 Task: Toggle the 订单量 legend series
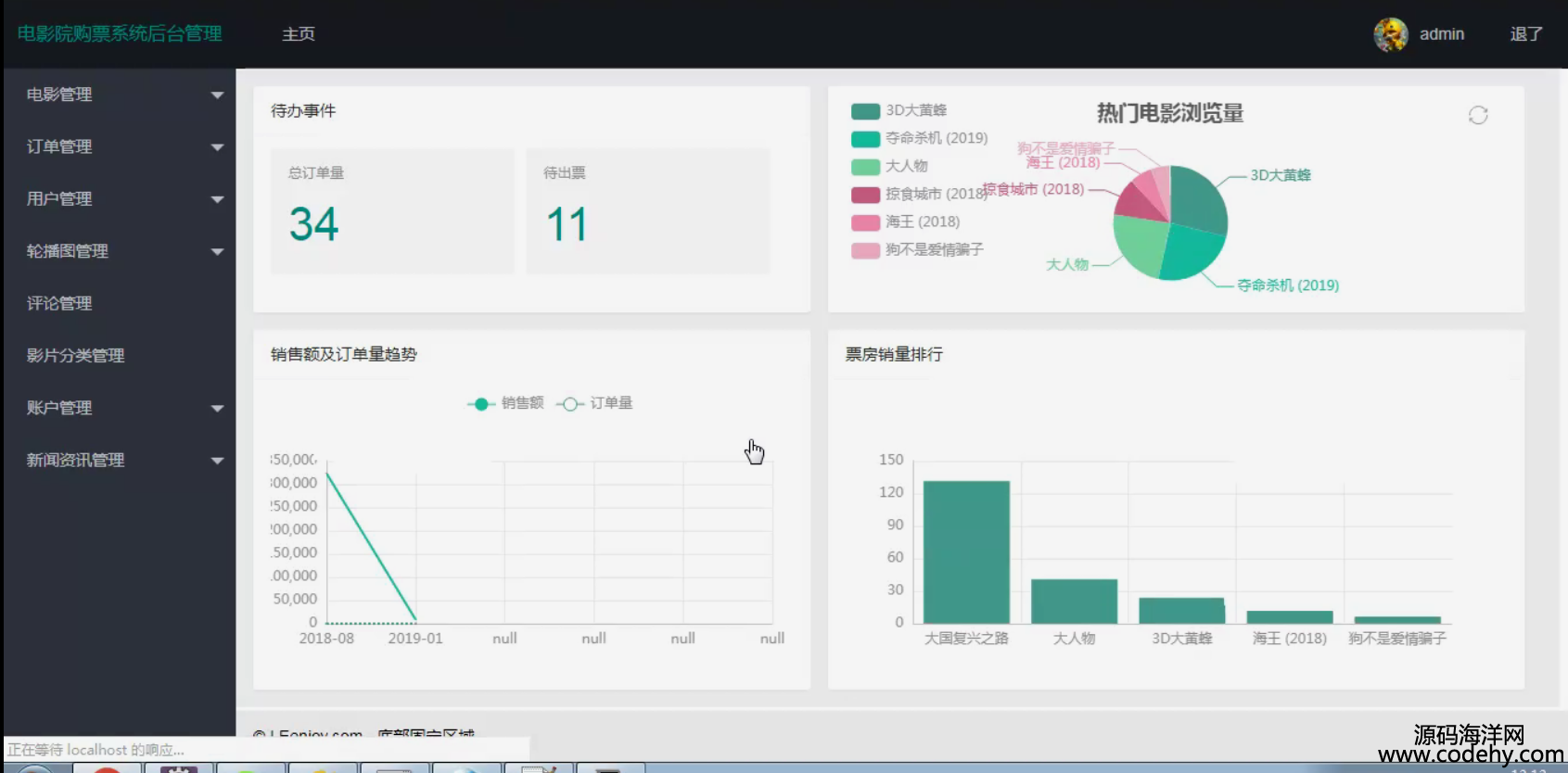click(594, 403)
